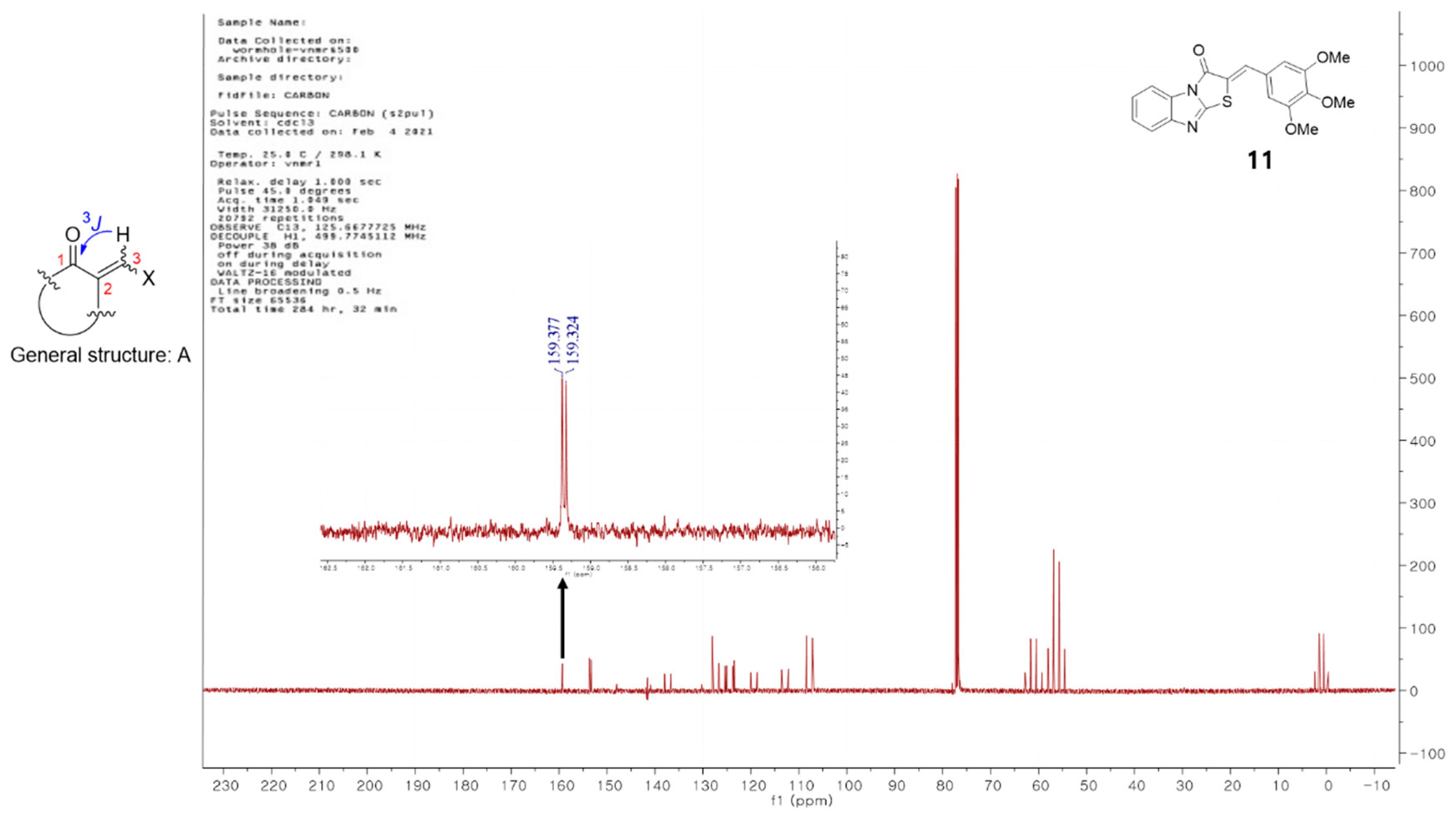Click the General structure: A caption
This screenshot has height=818, width=1456.
(x=100, y=355)
